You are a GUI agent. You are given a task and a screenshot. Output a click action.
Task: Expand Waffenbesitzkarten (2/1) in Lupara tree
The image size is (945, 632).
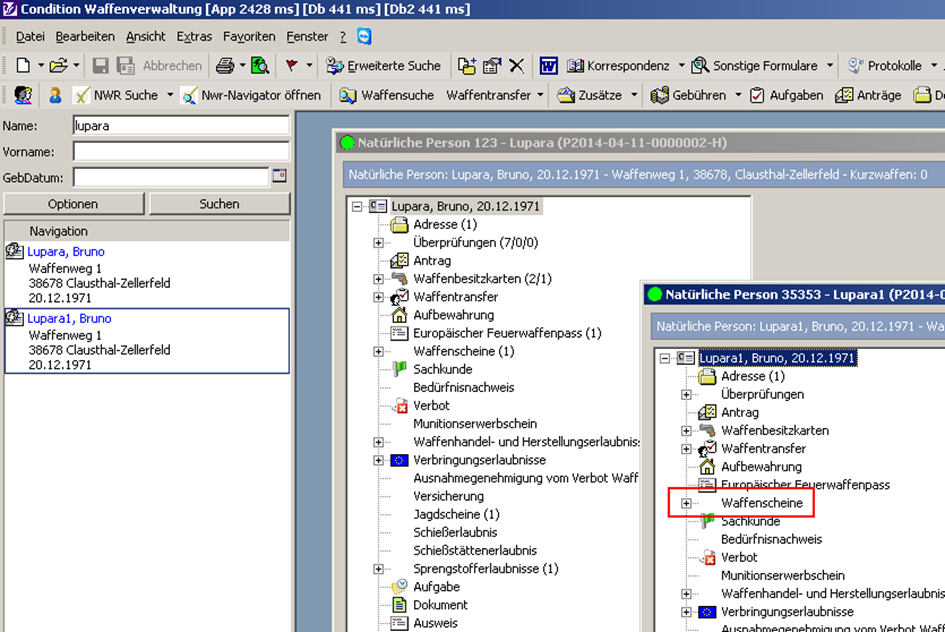[x=378, y=279]
